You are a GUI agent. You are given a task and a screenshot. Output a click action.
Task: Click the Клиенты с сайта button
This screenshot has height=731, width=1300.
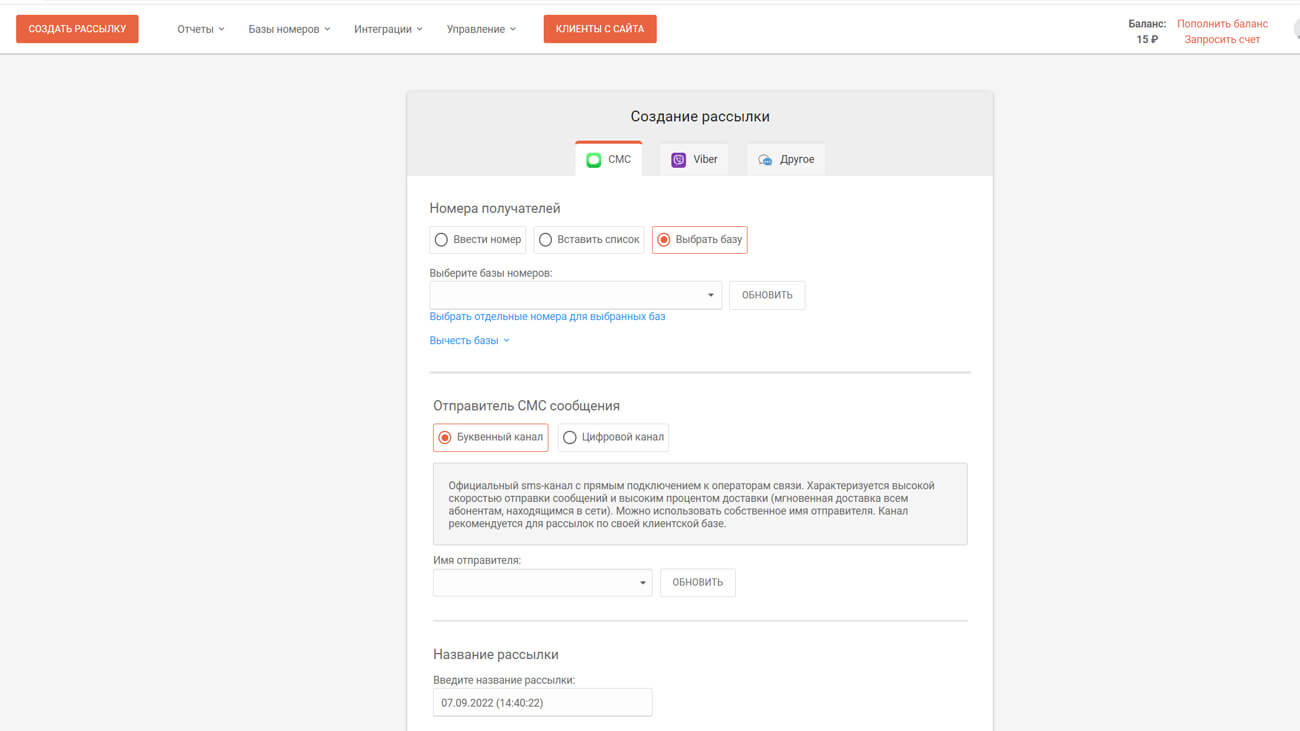click(x=600, y=29)
